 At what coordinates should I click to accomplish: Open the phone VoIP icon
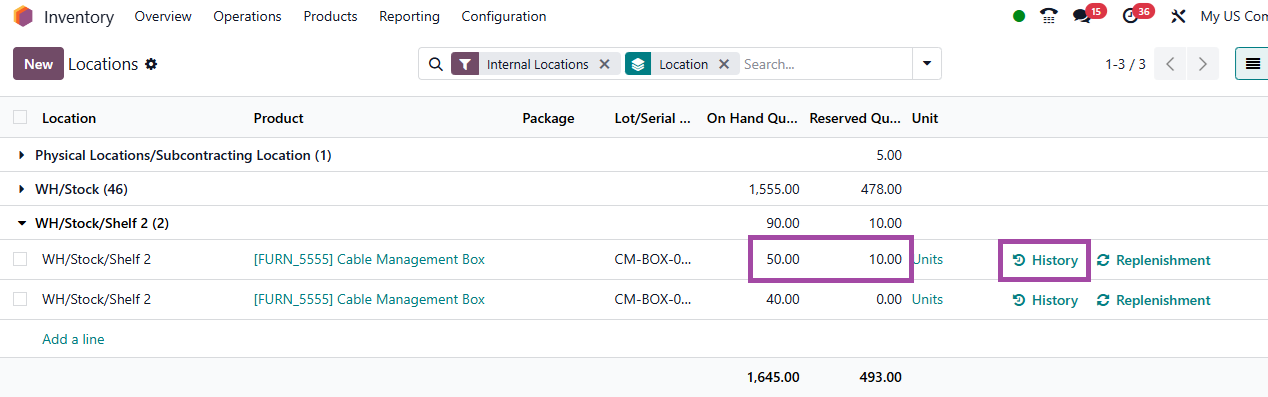pos(1049,16)
